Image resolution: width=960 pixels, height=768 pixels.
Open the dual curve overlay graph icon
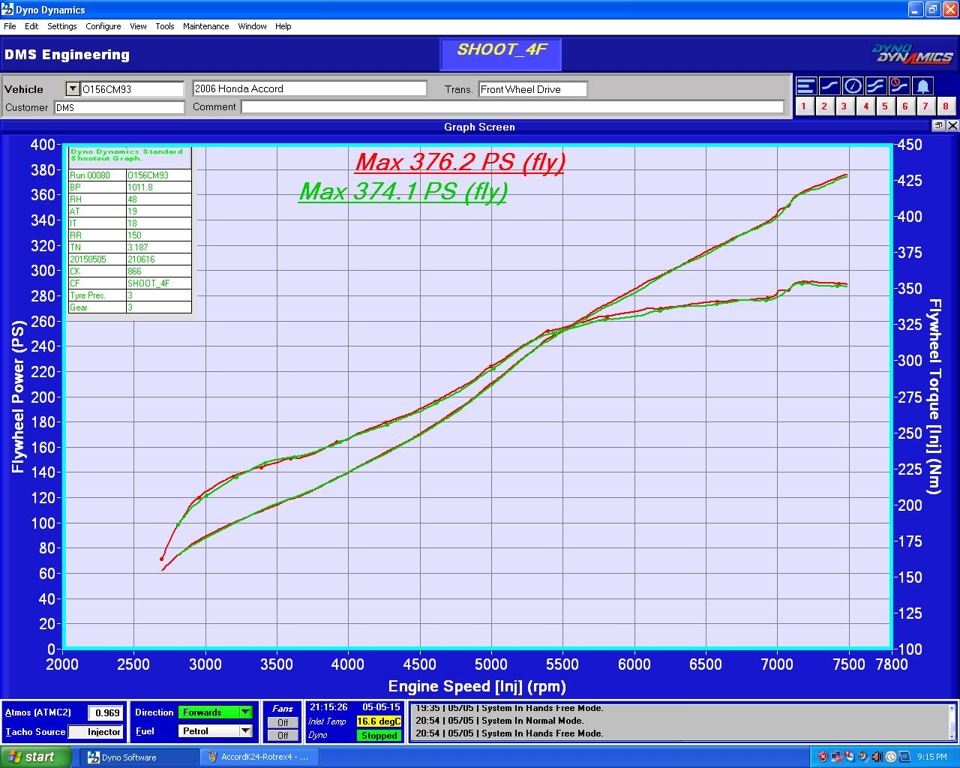(x=876, y=86)
